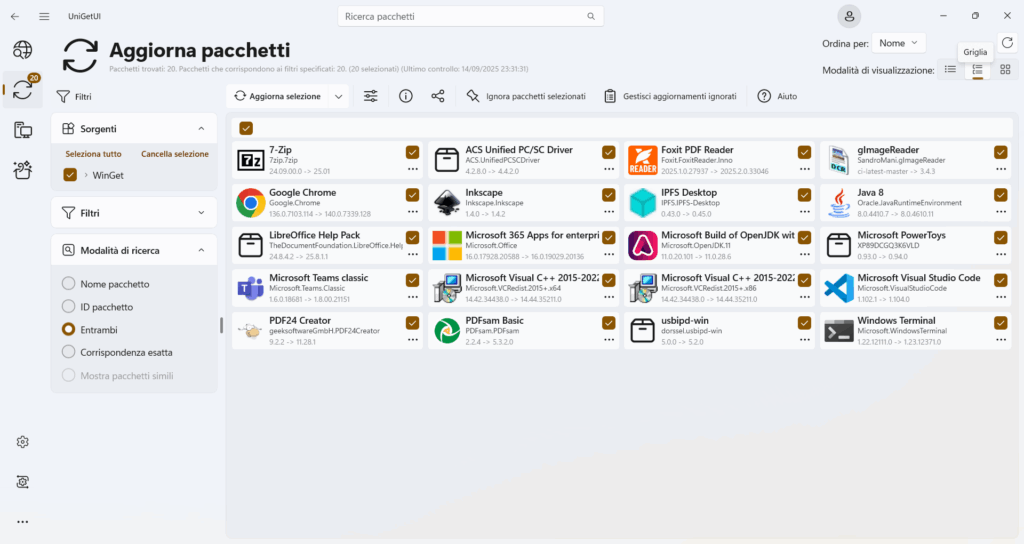The width and height of the screenshot is (1024, 544).
Task: Select the PDF24 Creator package name
Action: pos(300,321)
